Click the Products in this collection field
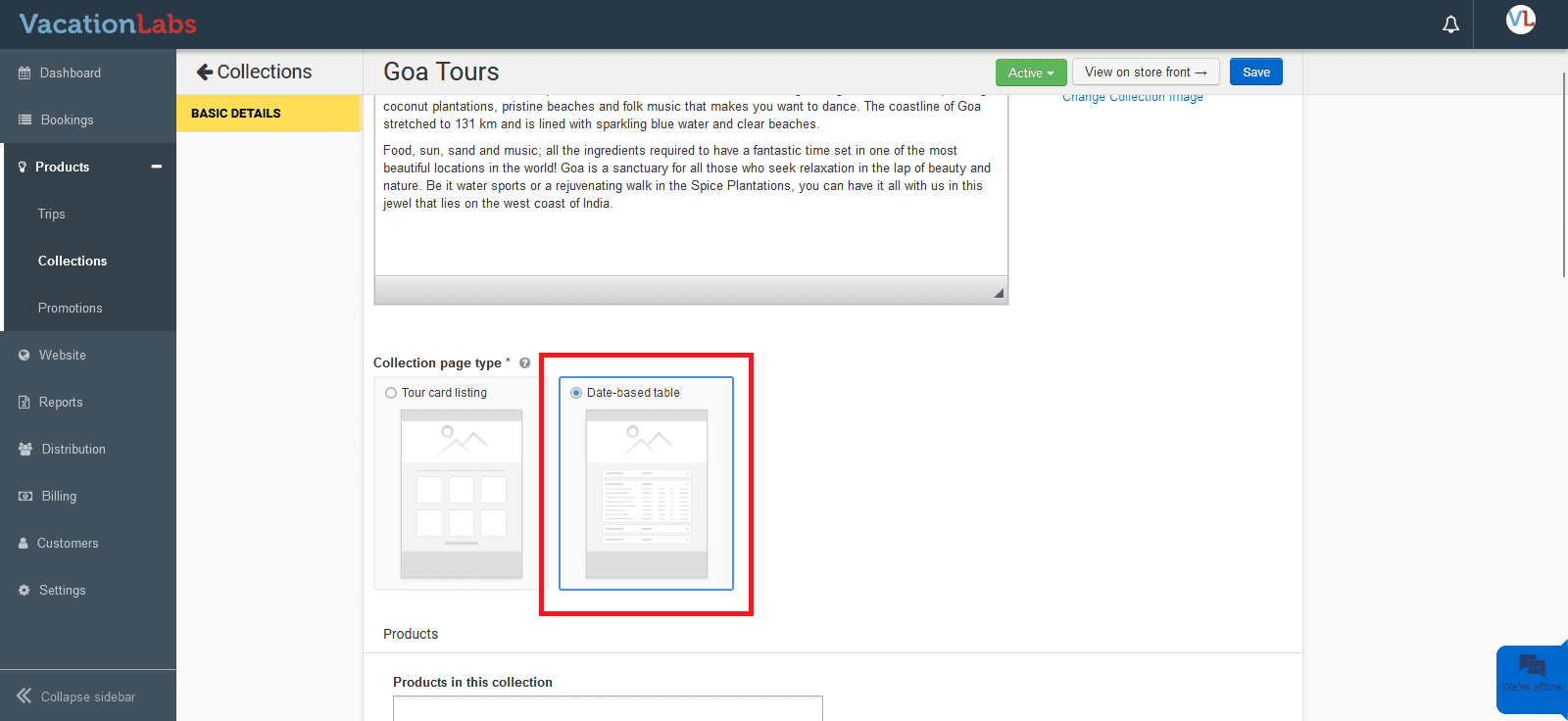This screenshot has width=1568, height=721. click(608, 708)
